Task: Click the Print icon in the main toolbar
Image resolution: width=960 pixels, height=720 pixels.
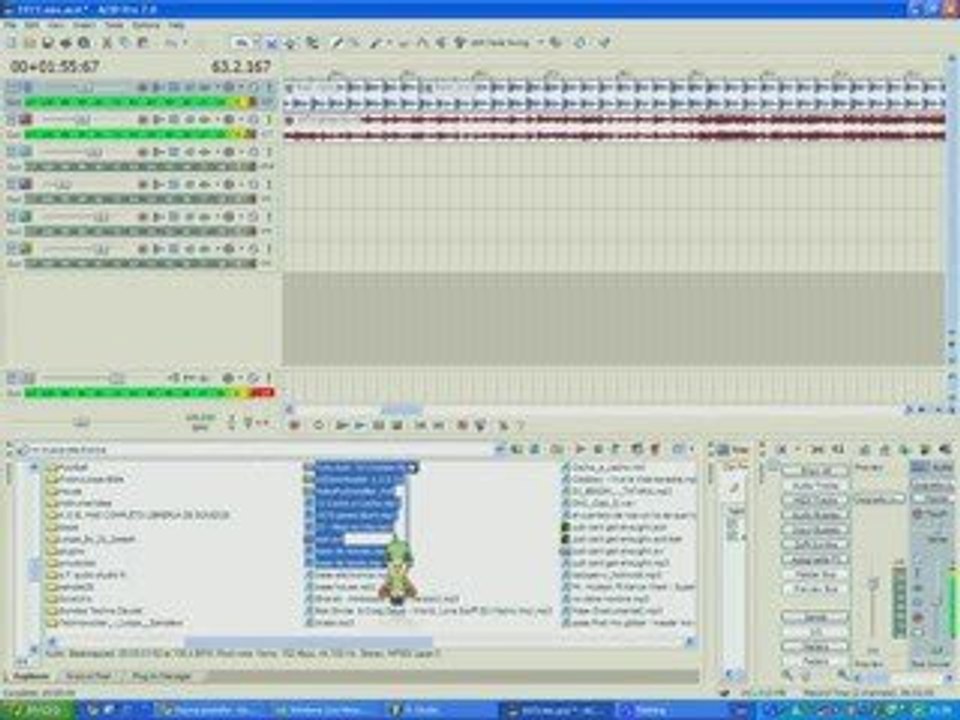Action: pos(67,43)
